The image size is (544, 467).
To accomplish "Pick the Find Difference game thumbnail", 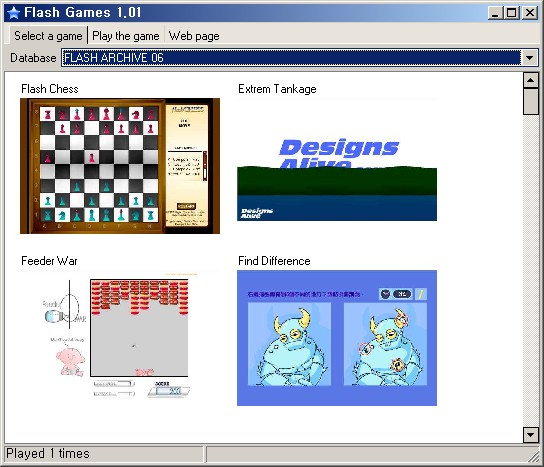I will click(x=337, y=338).
